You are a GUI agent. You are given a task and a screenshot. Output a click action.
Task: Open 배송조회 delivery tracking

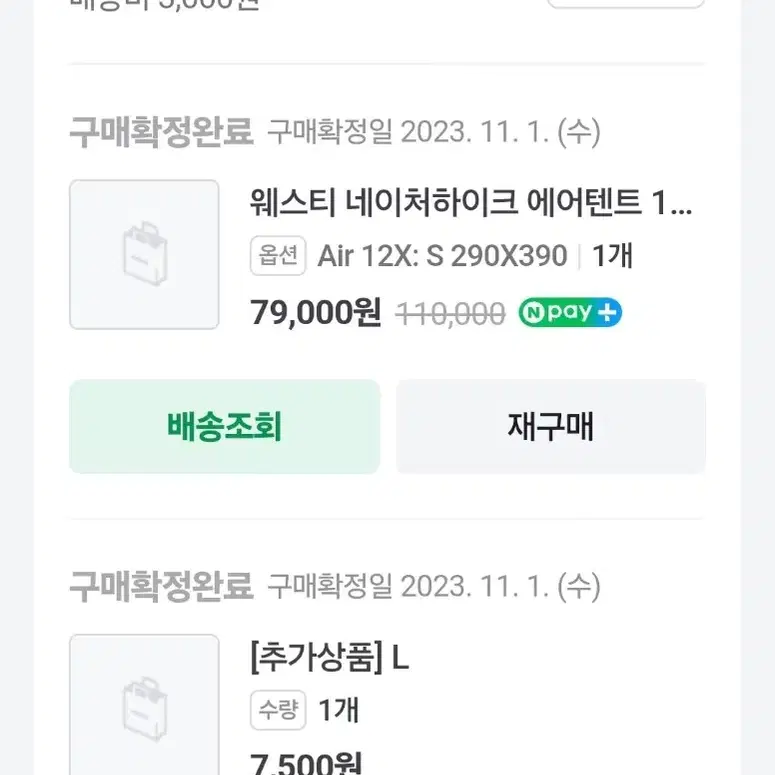coord(224,427)
